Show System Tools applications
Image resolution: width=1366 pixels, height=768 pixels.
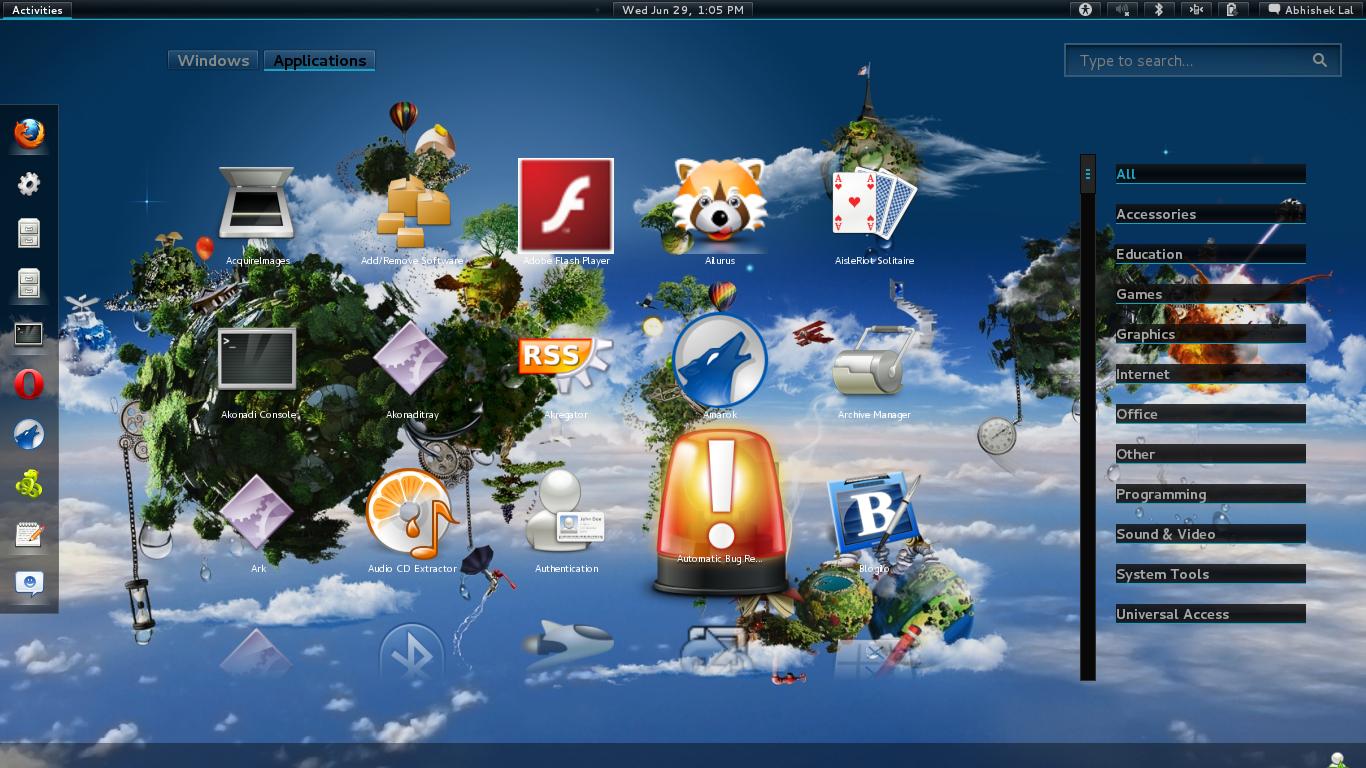[x=1211, y=574]
